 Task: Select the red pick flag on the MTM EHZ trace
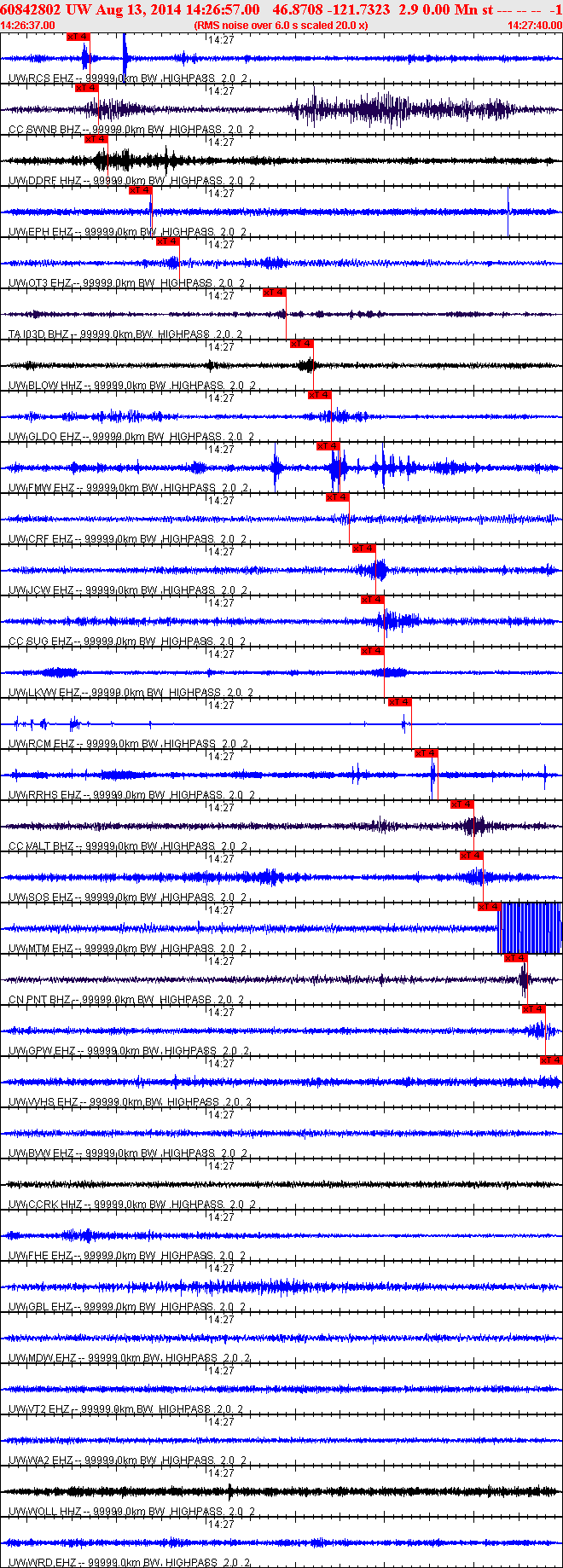pos(489,907)
